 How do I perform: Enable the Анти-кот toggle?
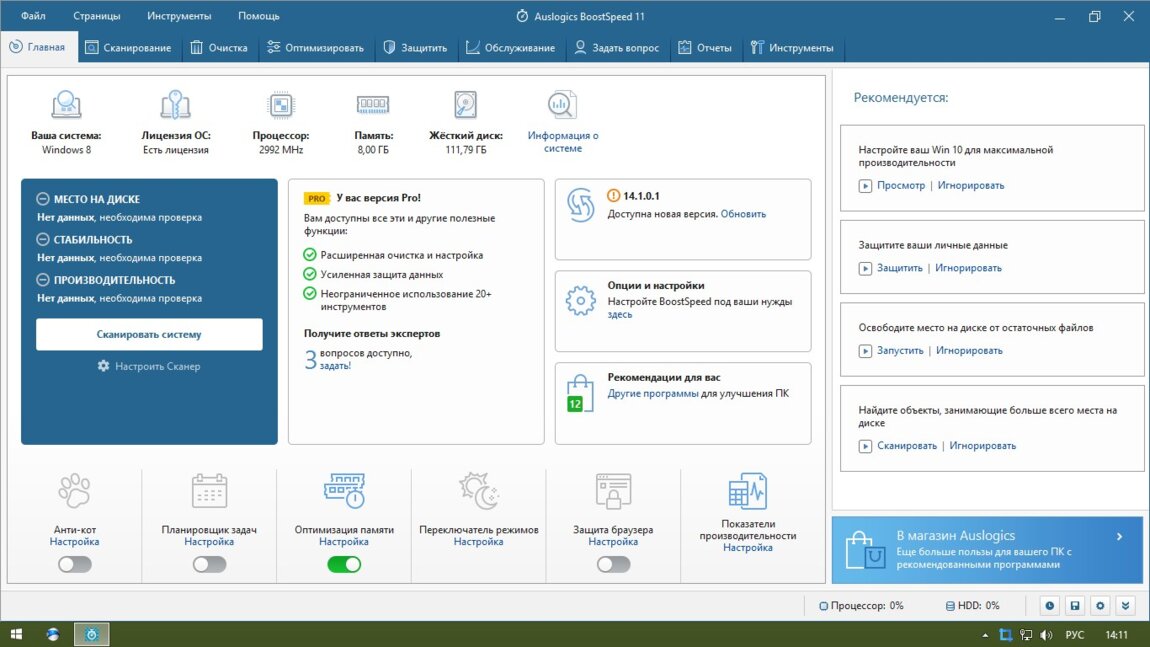74,564
